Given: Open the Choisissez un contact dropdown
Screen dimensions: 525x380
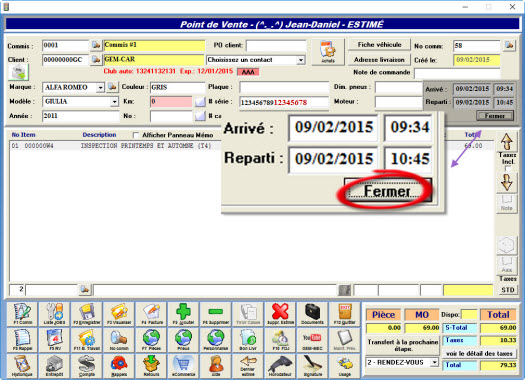Looking at the screenshot, I should pos(301,60).
